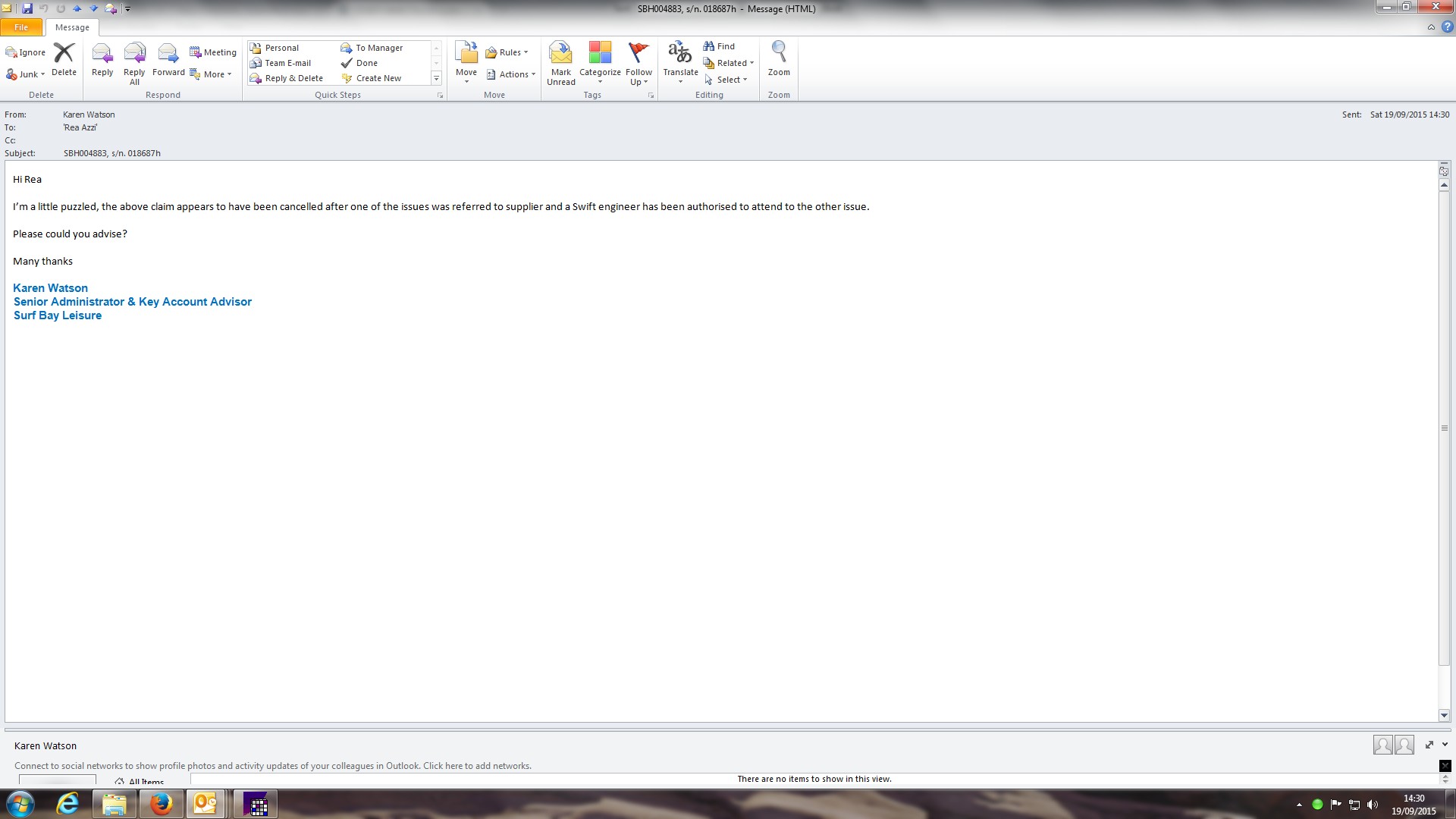
Task: Choose the To Manager quick step
Action: [x=378, y=48]
